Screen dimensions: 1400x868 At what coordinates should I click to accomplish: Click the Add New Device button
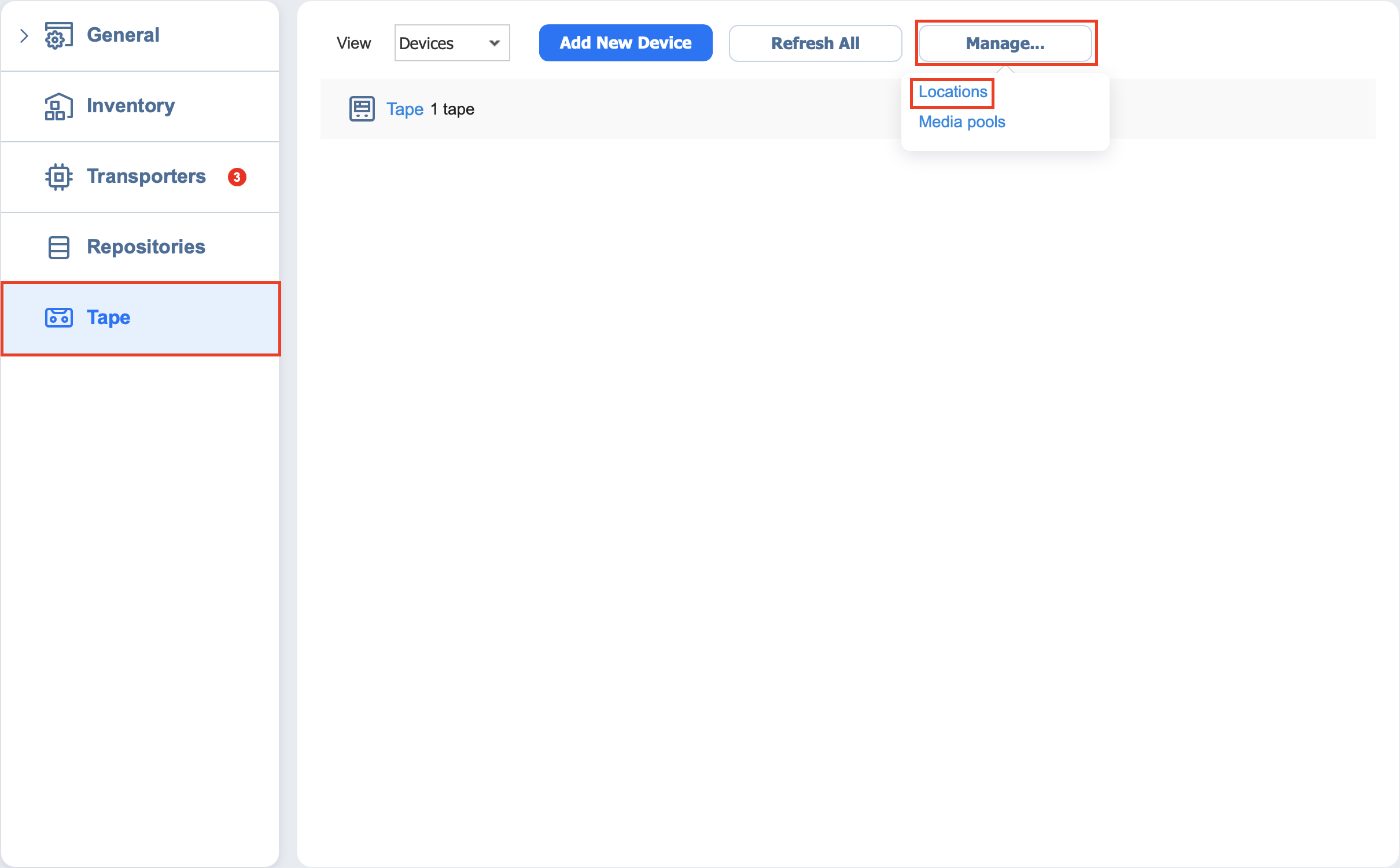(x=625, y=43)
